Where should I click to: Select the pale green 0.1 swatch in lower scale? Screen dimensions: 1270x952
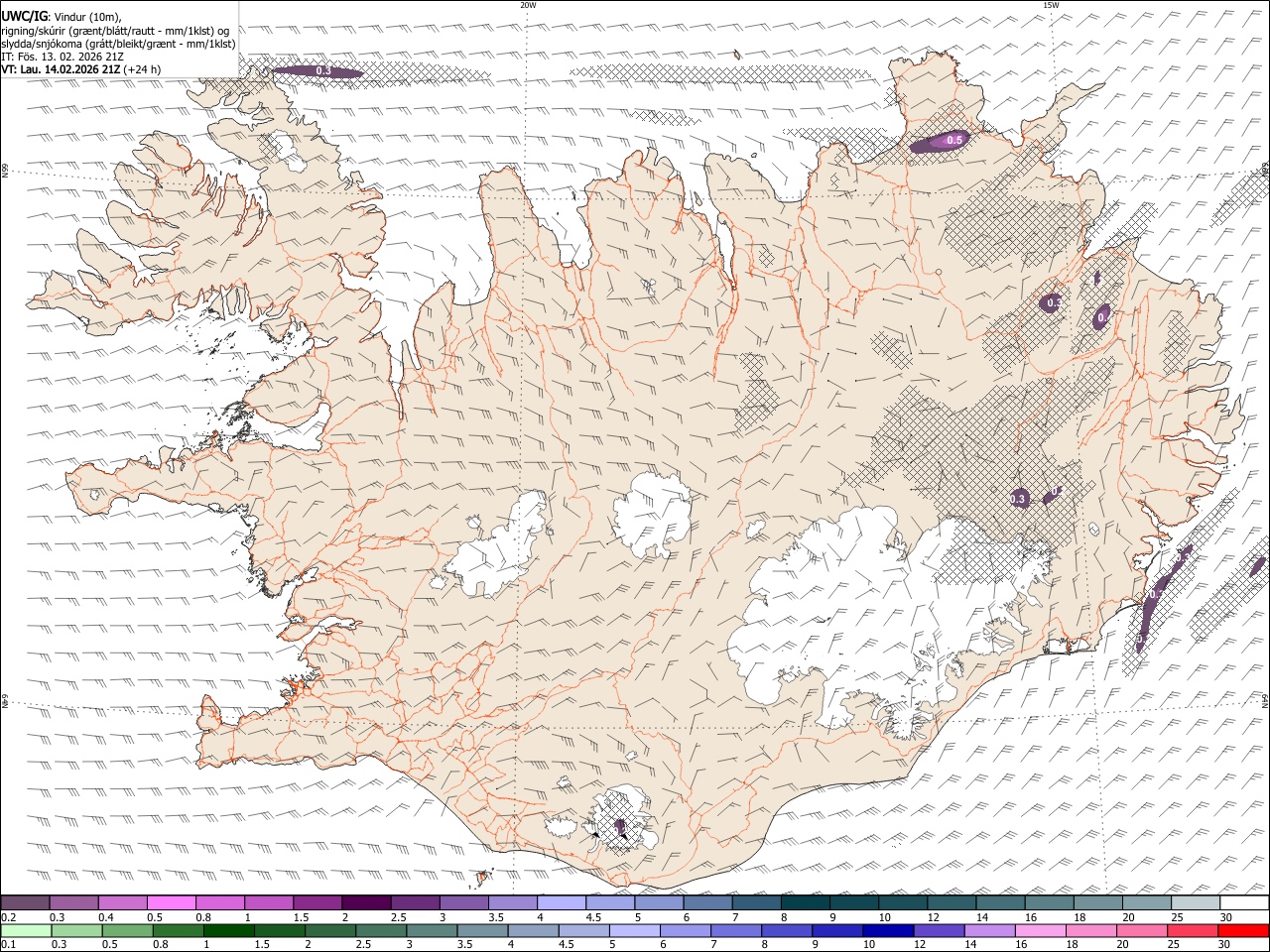pos(26,930)
